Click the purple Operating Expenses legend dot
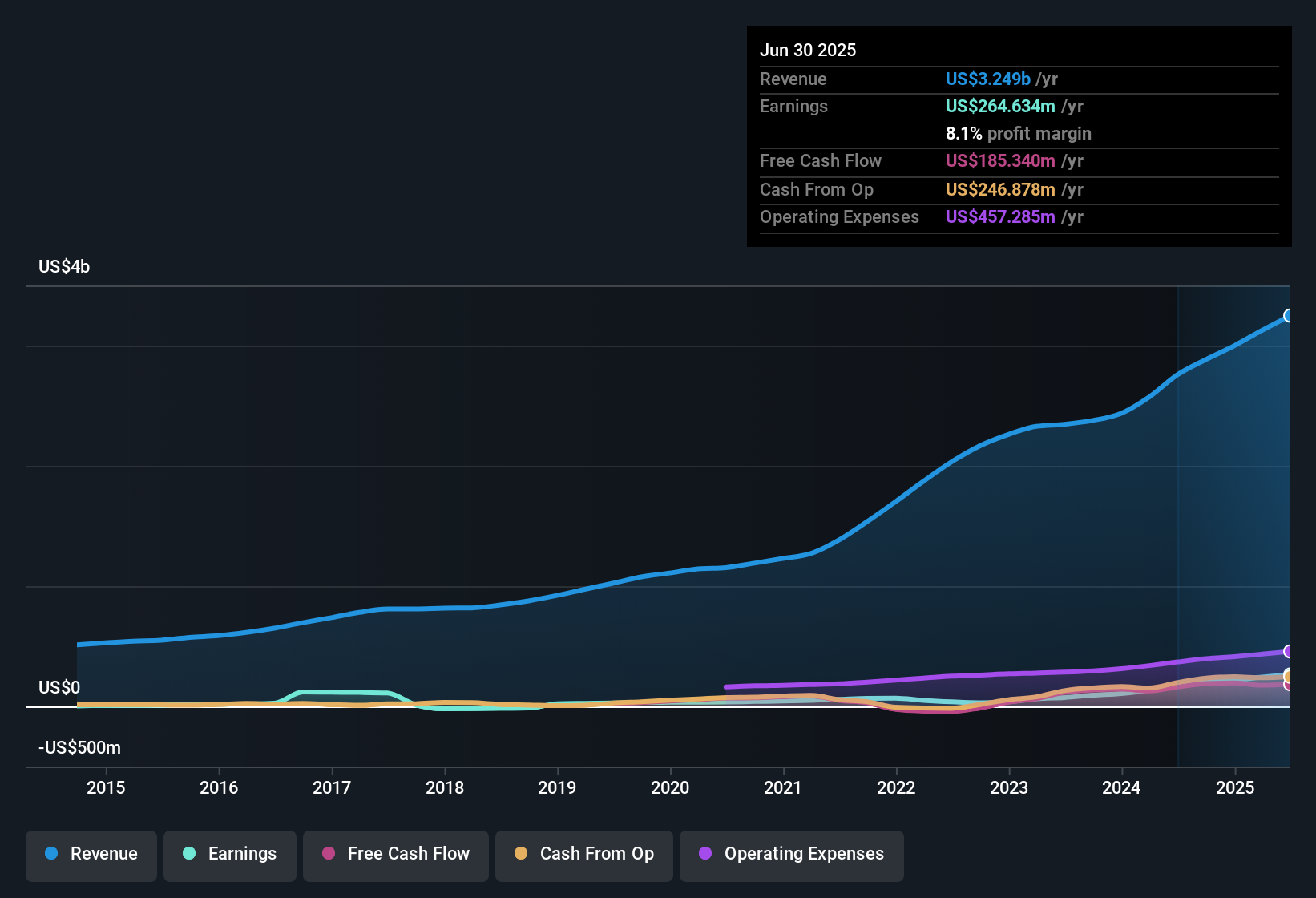Image resolution: width=1316 pixels, height=898 pixels. 704,854
